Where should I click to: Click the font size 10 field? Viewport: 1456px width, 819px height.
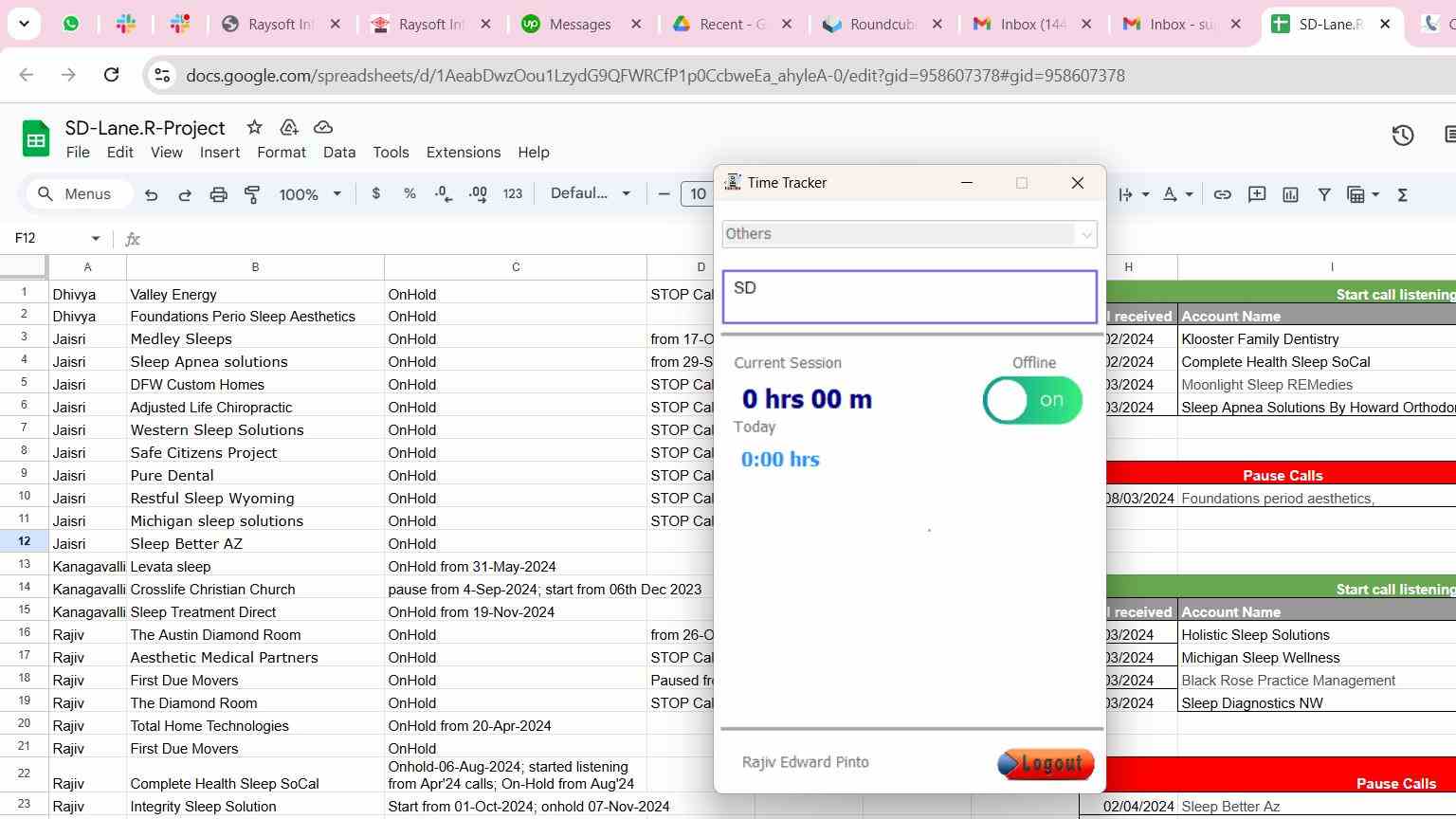[699, 194]
